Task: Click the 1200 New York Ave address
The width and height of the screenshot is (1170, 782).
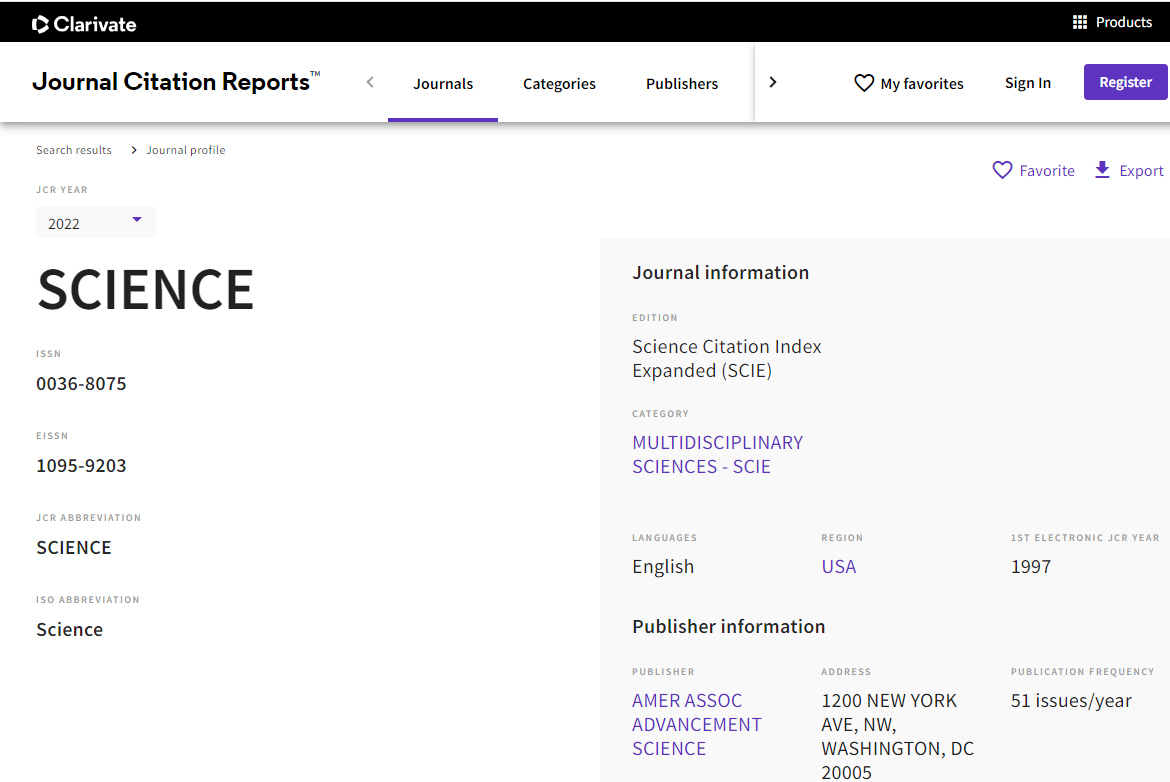Action: point(898,736)
